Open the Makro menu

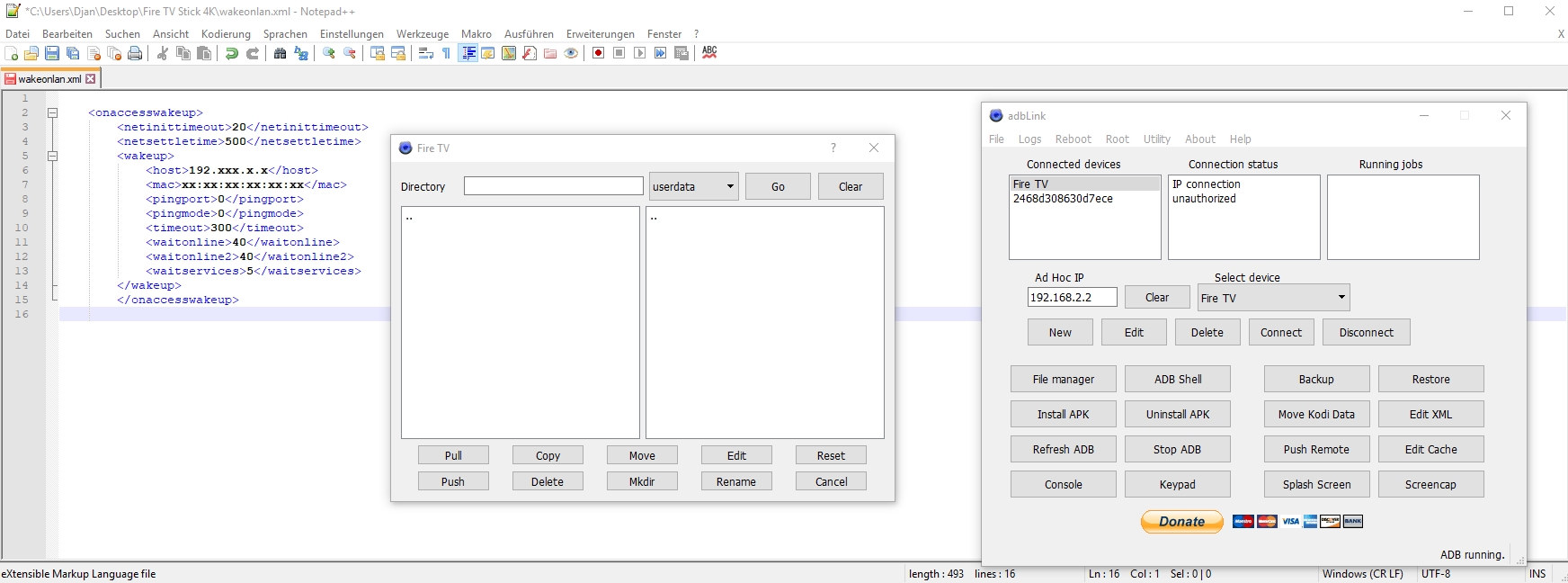click(476, 34)
